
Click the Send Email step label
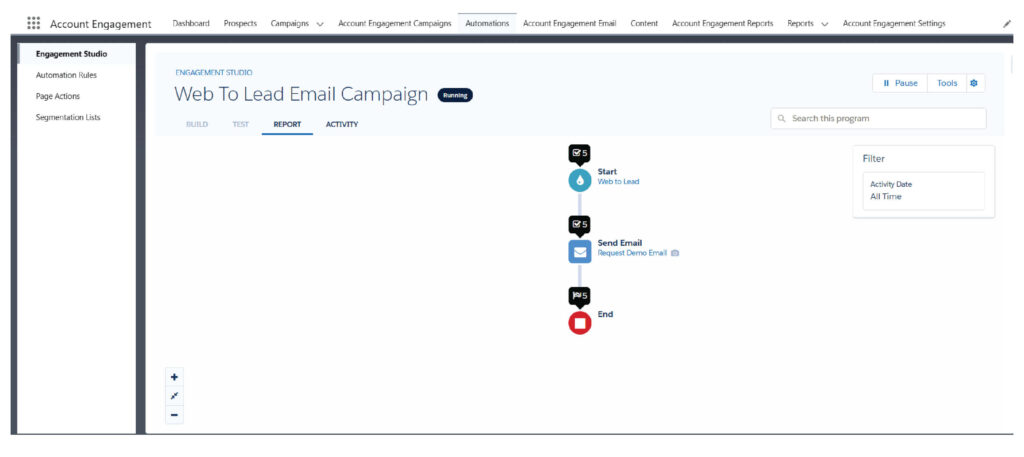[620, 243]
